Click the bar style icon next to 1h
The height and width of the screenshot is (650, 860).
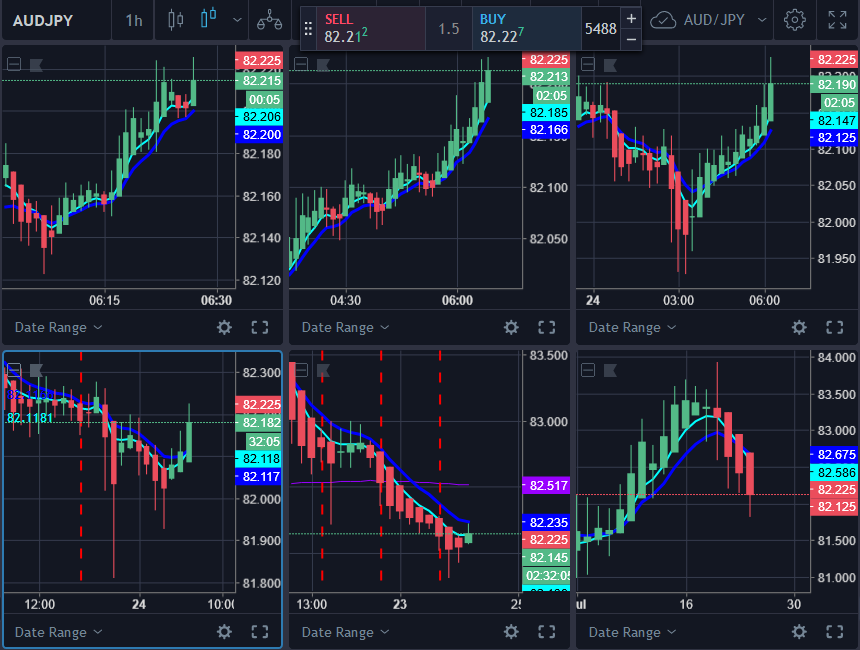[177, 19]
